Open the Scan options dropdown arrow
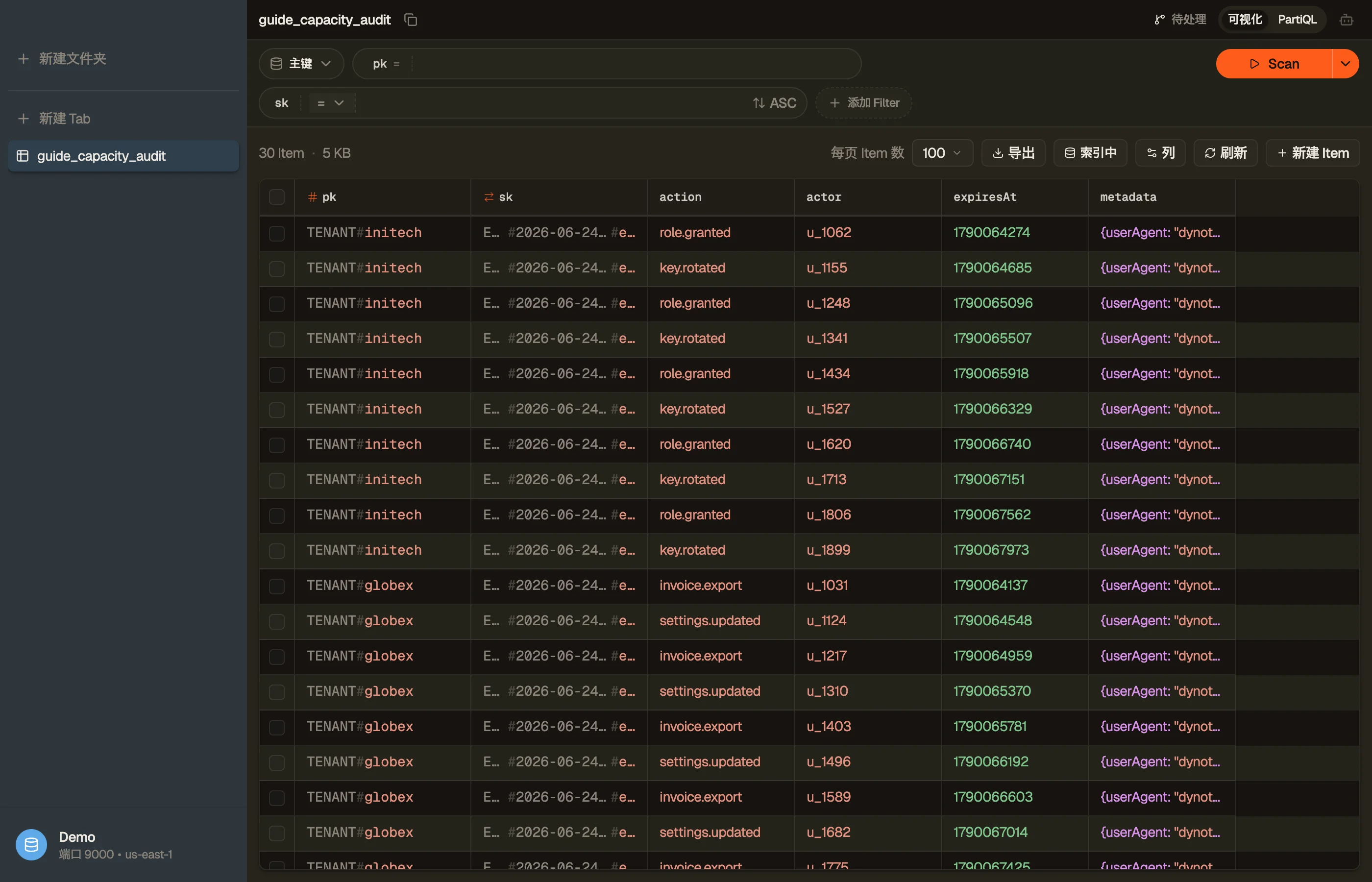 [x=1345, y=64]
